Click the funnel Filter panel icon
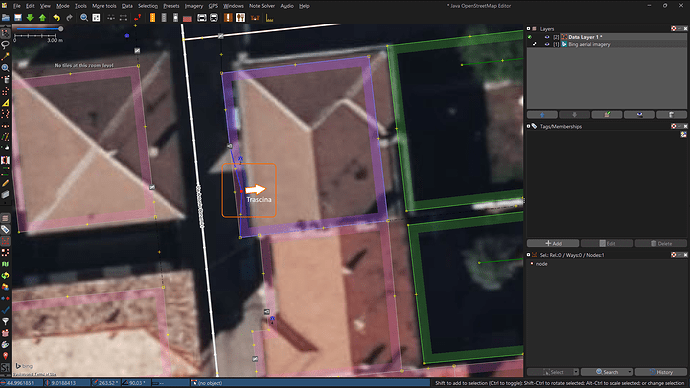Image resolution: width=690 pixels, height=388 pixels. click(x=5, y=322)
